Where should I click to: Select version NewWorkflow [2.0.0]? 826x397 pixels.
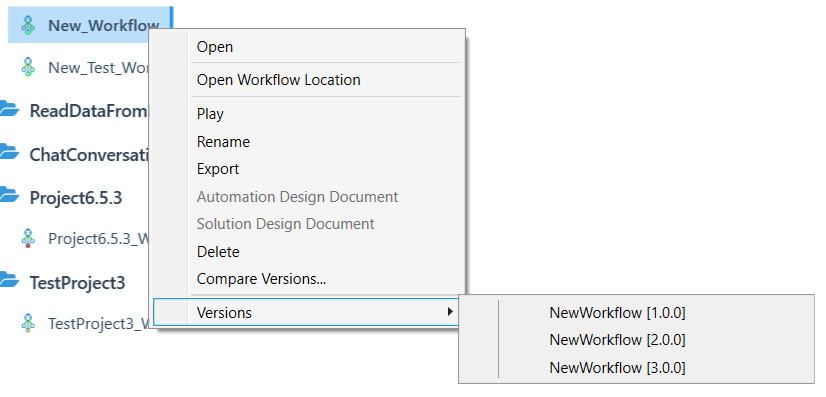pos(617,340)
